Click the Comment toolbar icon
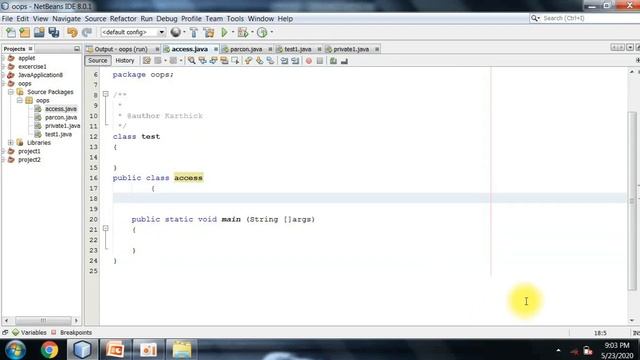This screenshot has width=640, height=360. pos(333,61)
